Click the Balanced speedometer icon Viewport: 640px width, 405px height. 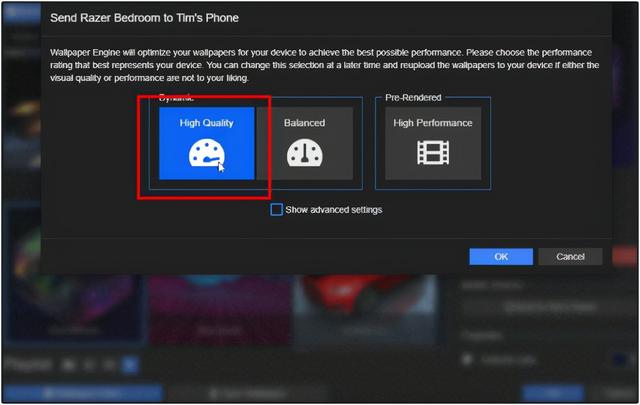pos(304,153)
